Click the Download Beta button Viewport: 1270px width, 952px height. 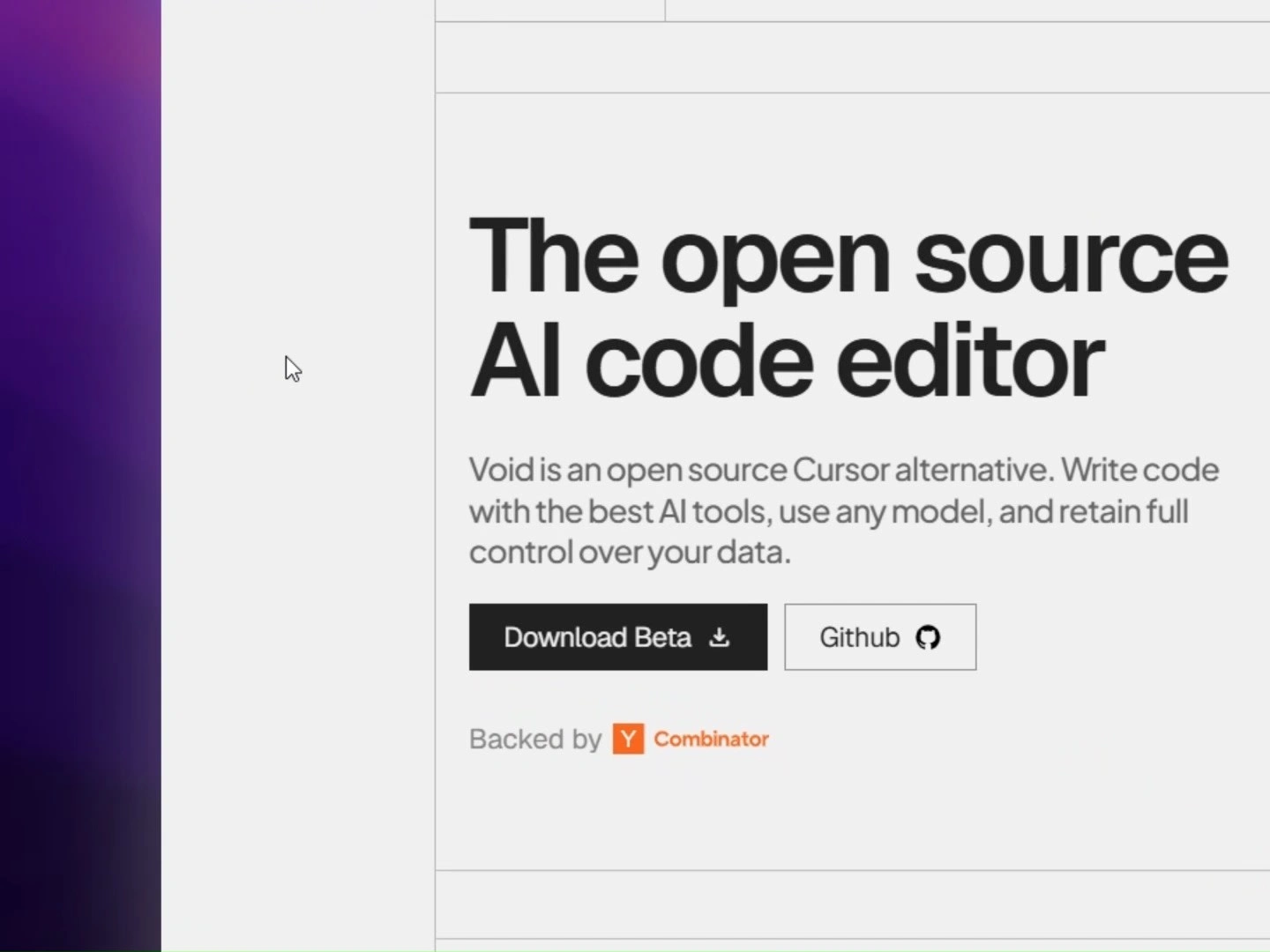click(x=617, y=637)
